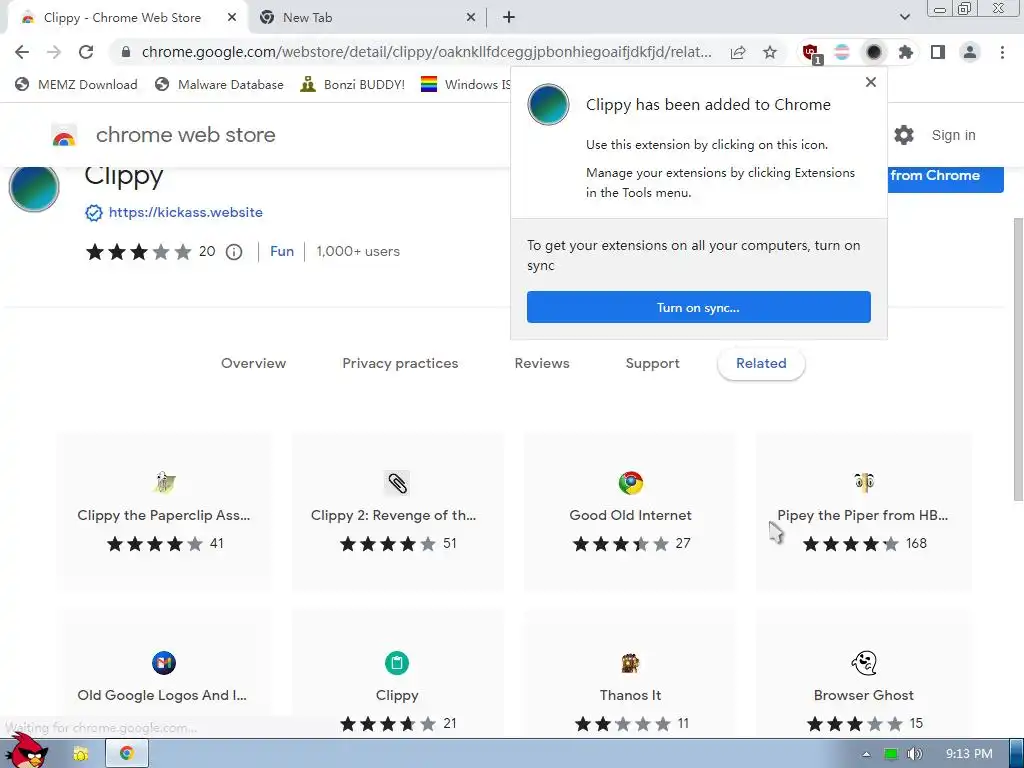The width and height of the screenshot is (1024, 768).
Task: Switch to the Reviews tab
Action: click(x=542, y=364)
